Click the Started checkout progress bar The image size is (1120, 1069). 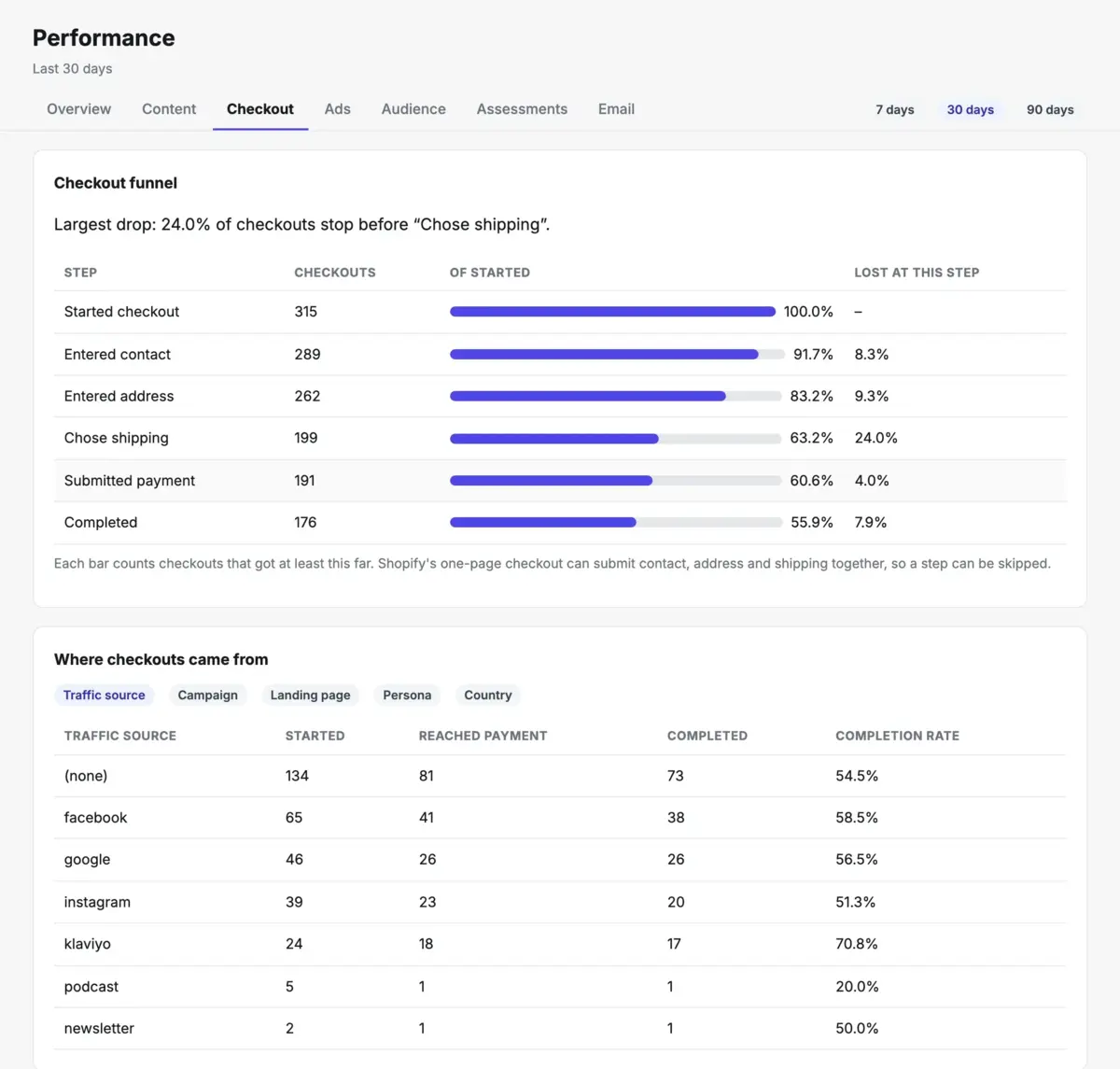(612, 312)
